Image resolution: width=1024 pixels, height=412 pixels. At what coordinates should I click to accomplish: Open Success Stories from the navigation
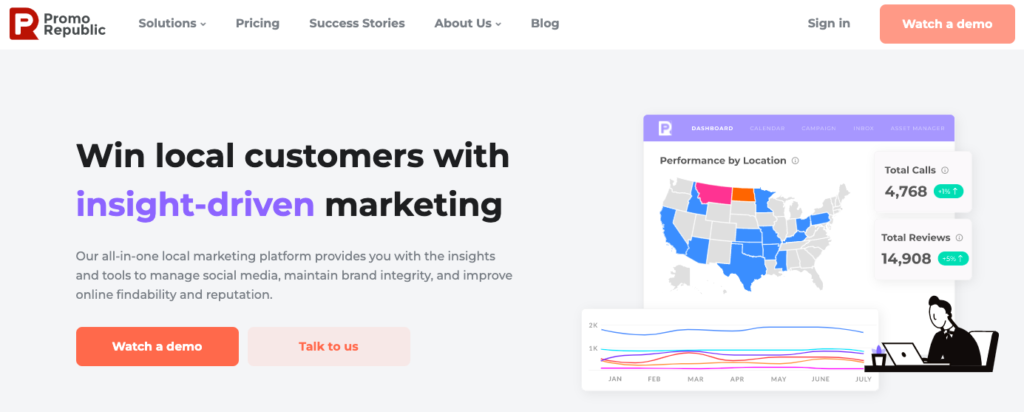pyautogui.click(x=357, y=23)
